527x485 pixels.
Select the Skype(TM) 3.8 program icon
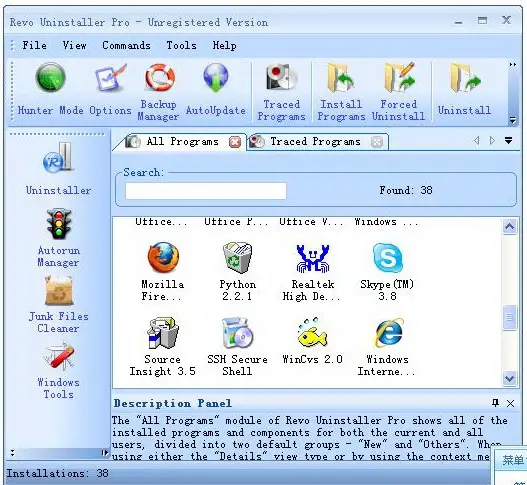tap(387, 271)
